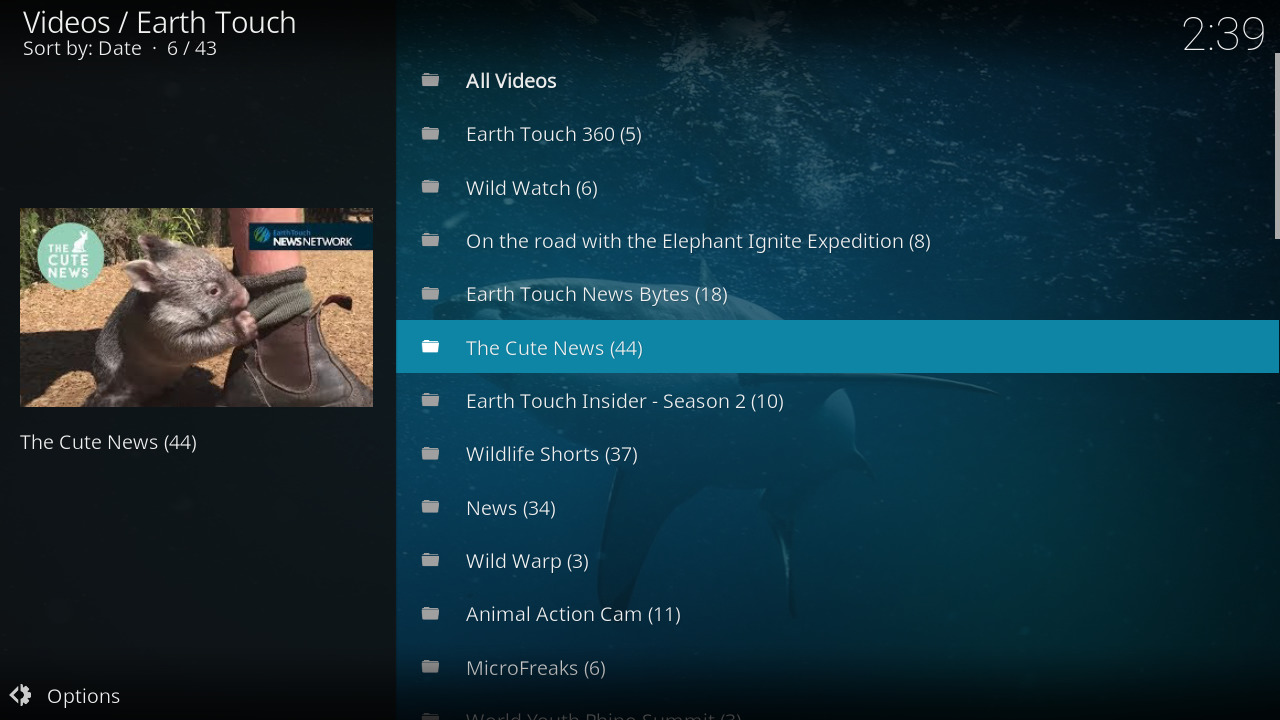Click the Videos / Earth Touch heading
This screenshot has height=720, width=1280.
(x=160, y=22)
